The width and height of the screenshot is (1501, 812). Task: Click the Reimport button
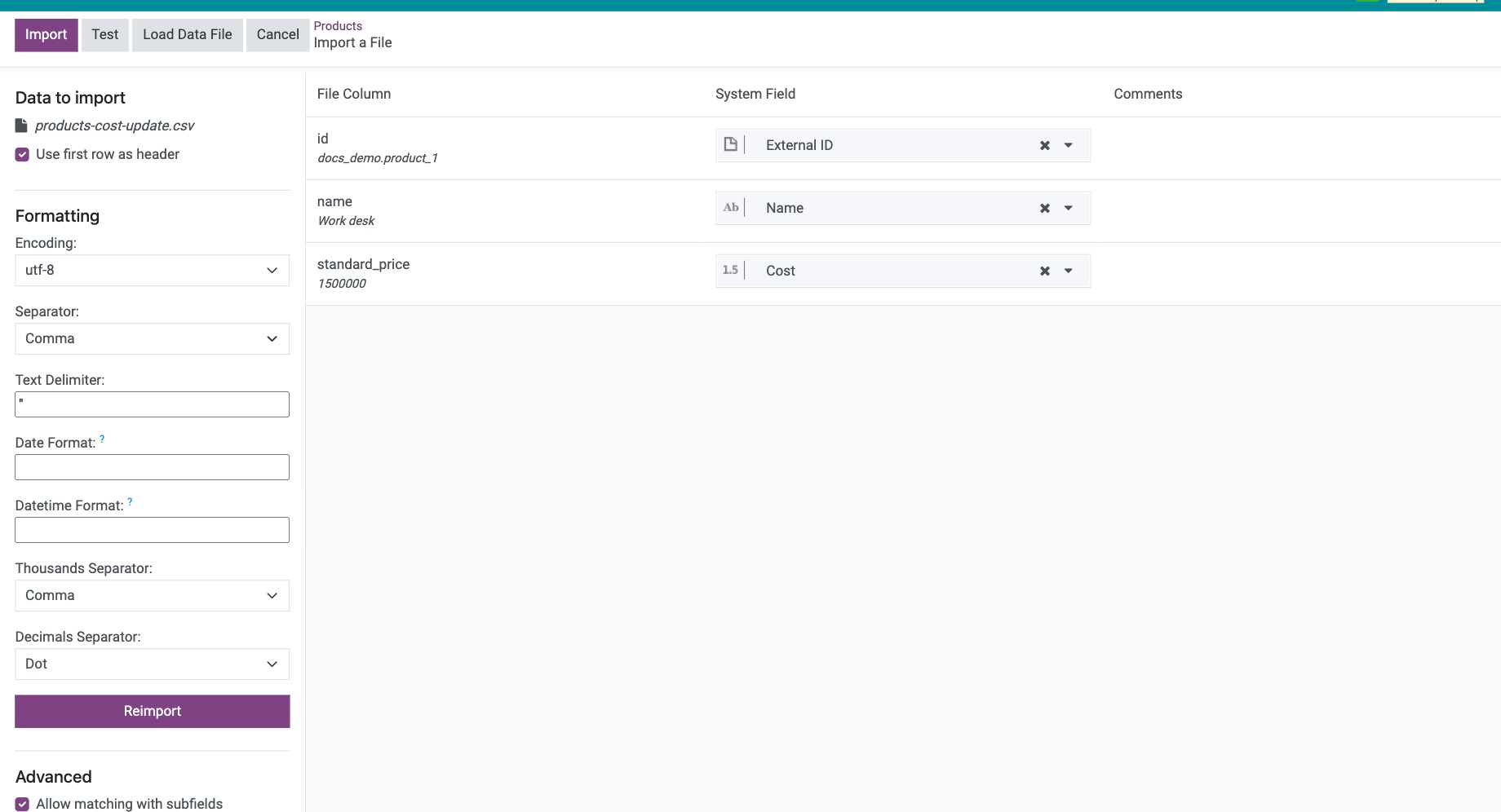[x=153, y=711]
